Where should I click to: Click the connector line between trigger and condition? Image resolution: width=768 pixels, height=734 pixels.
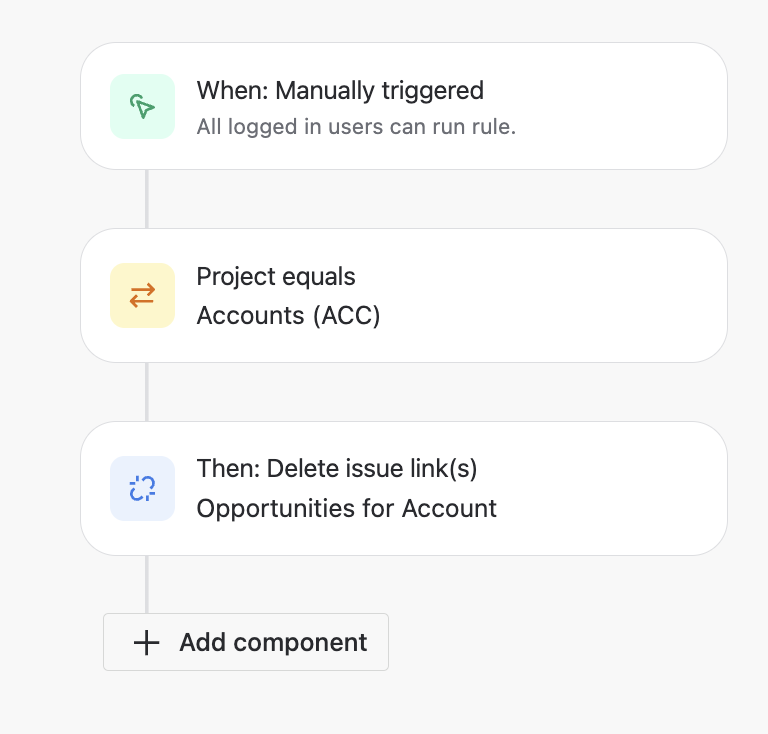(x=146, y=199)
